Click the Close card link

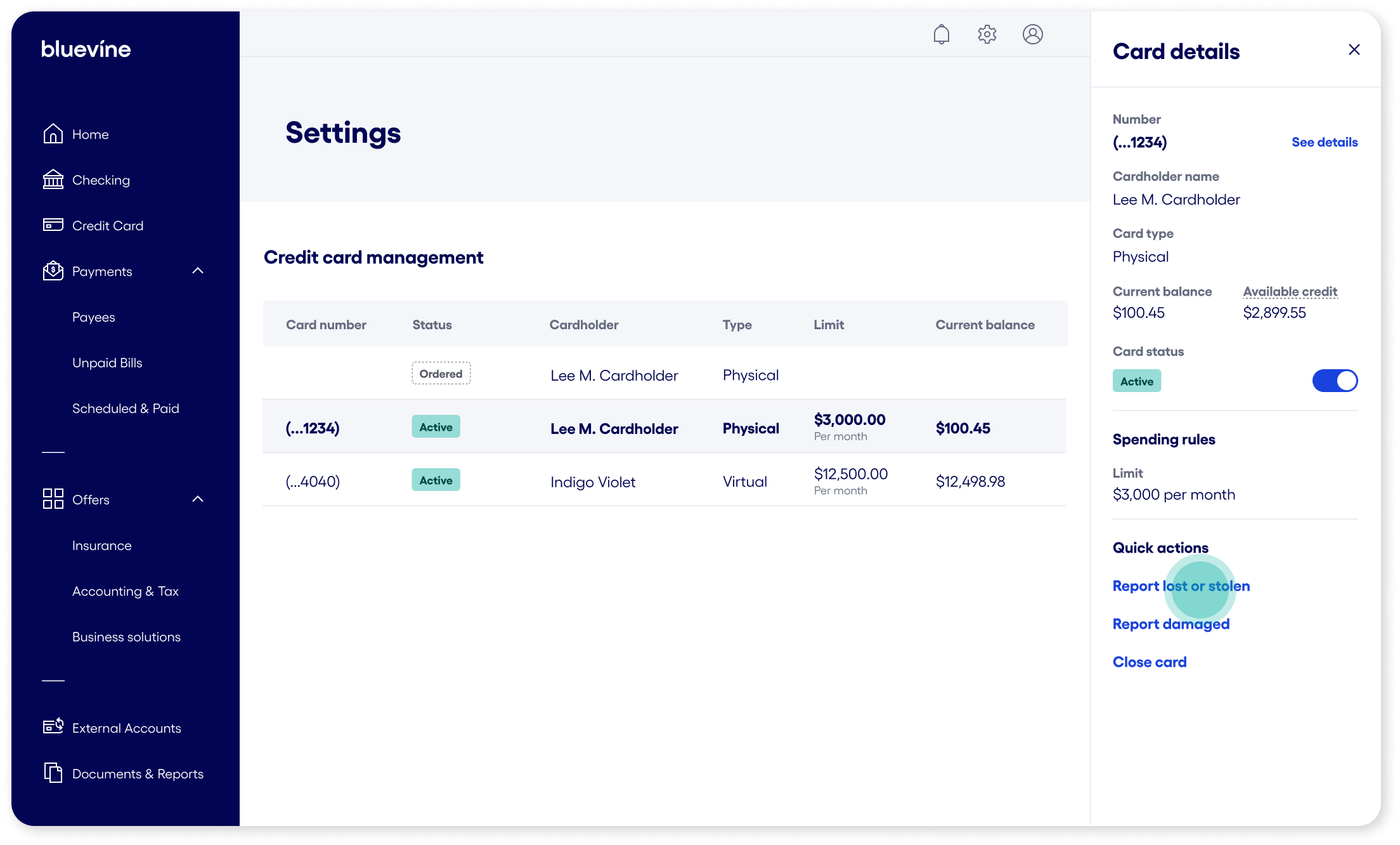click(x=1150, y=662)
